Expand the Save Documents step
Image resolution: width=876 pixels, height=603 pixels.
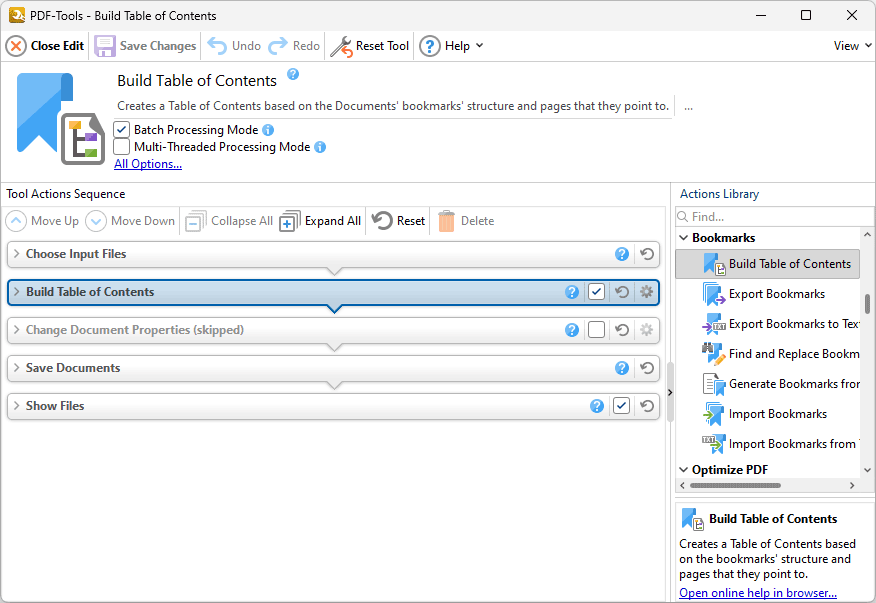tap(16, 368)
